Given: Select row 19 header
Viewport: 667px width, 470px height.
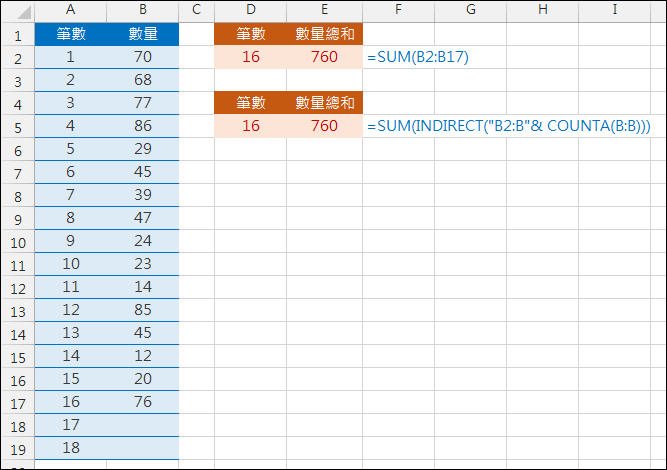Looking at the screenshot, I should [x=17, y=448].
